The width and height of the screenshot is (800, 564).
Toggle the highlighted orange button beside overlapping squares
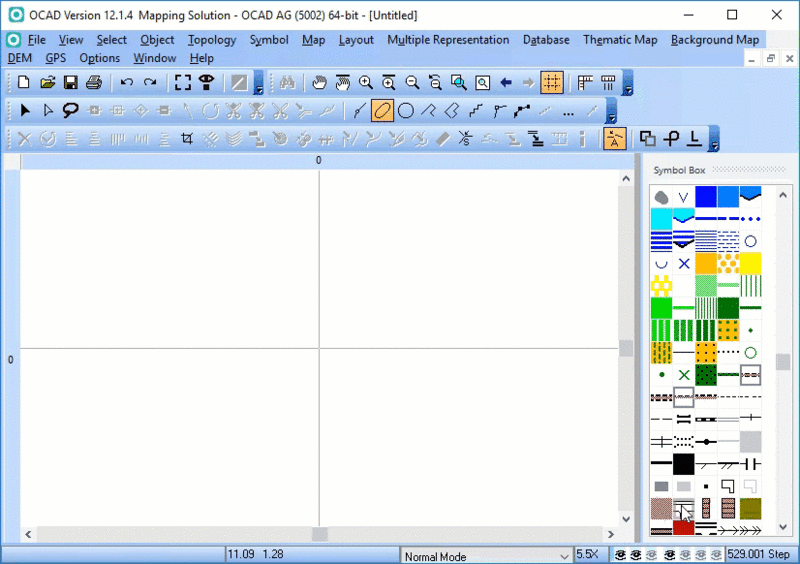tap(614, 138)
